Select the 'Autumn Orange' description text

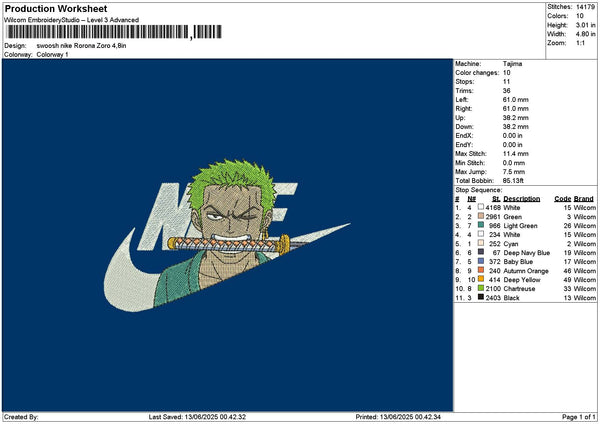point(526,271)
